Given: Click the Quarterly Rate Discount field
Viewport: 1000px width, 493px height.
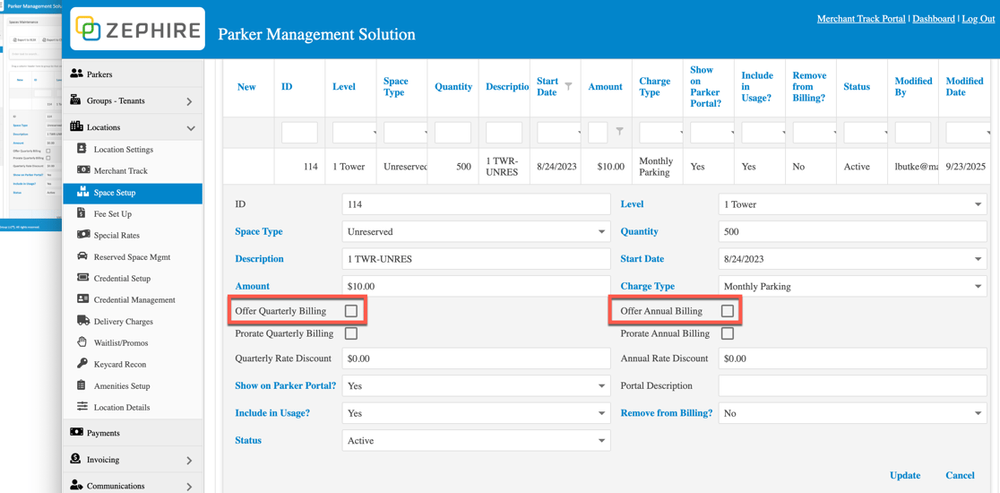Looking at the screenshot, I should coord(476,358).
